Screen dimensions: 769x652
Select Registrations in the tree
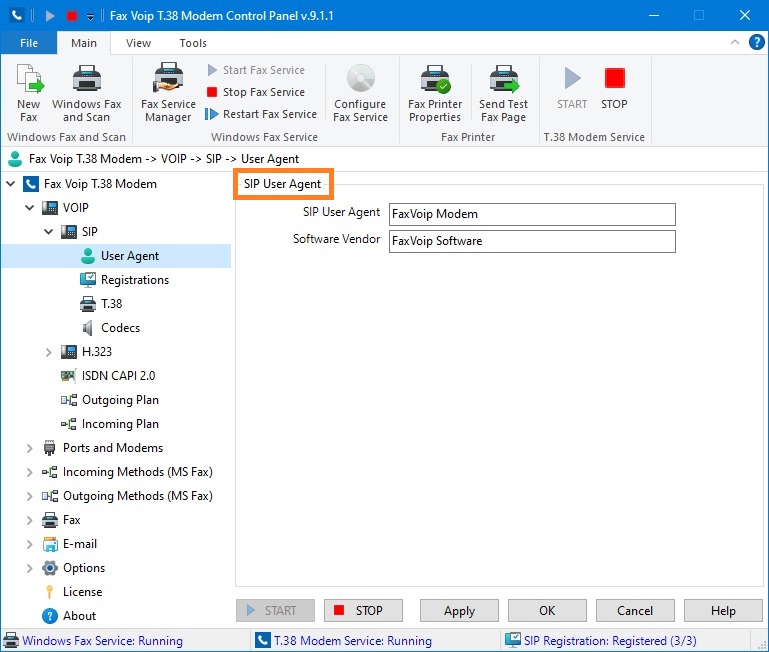click(x=135, y=280)
